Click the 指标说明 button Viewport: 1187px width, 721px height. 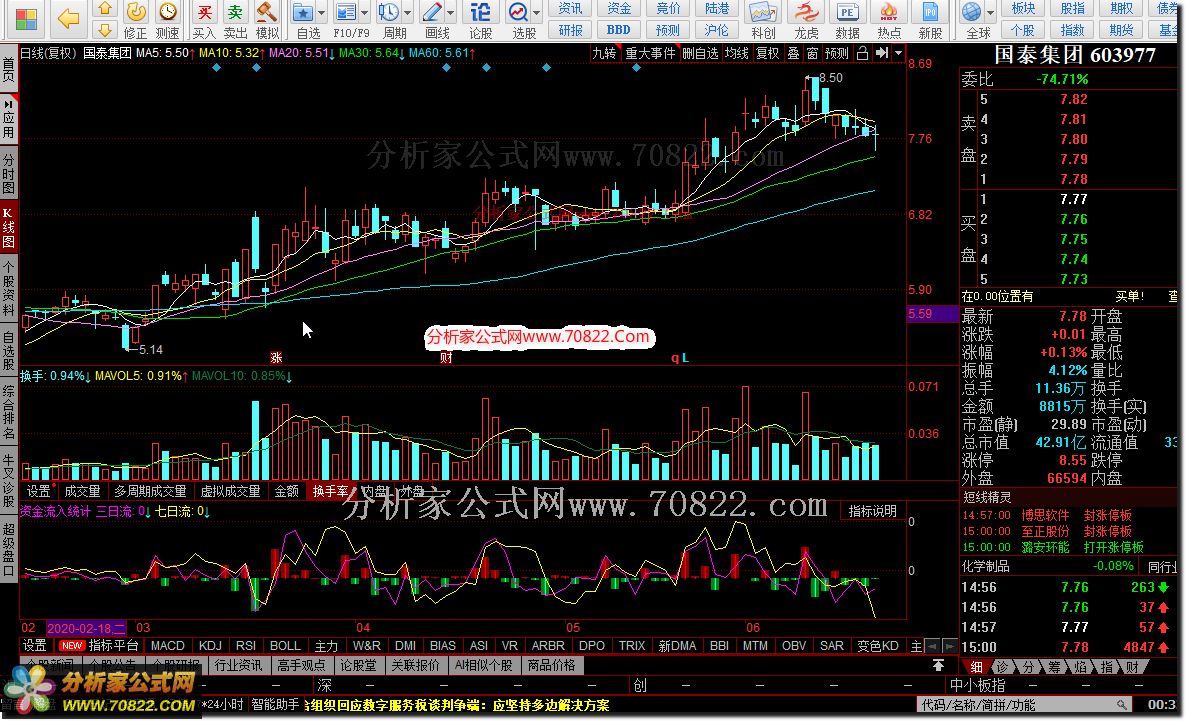[872, 511]
